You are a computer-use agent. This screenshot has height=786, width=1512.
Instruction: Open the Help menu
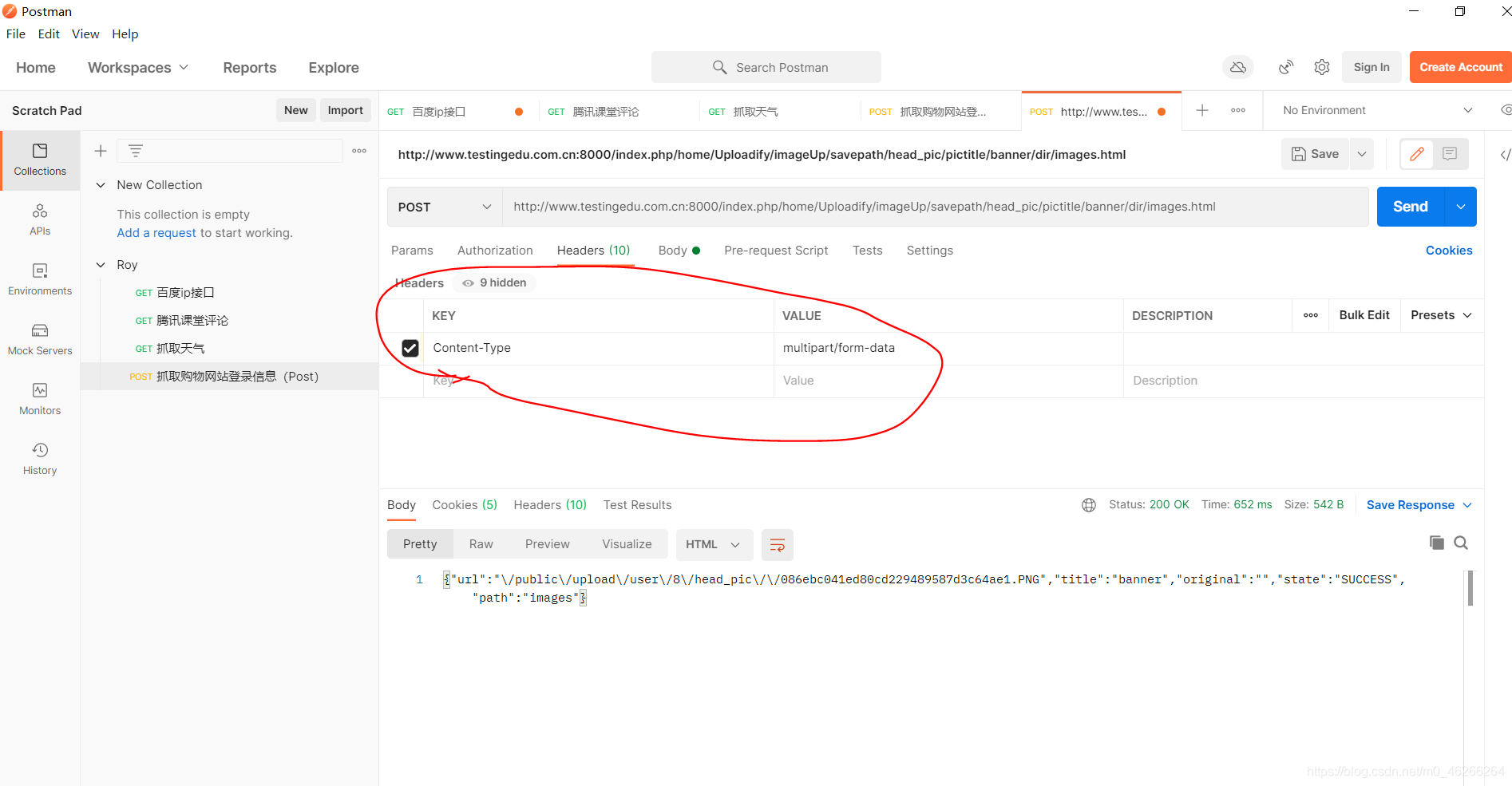pos(125,34)
